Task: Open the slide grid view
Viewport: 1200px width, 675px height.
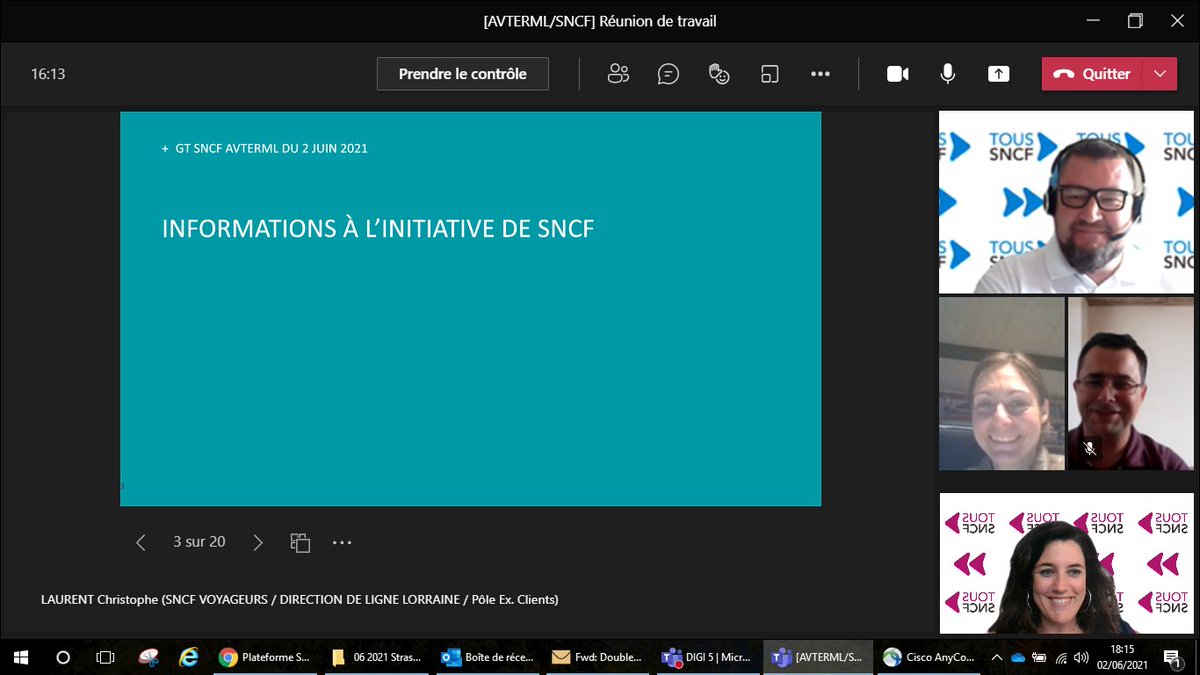Action: click(x=300, y=542)
